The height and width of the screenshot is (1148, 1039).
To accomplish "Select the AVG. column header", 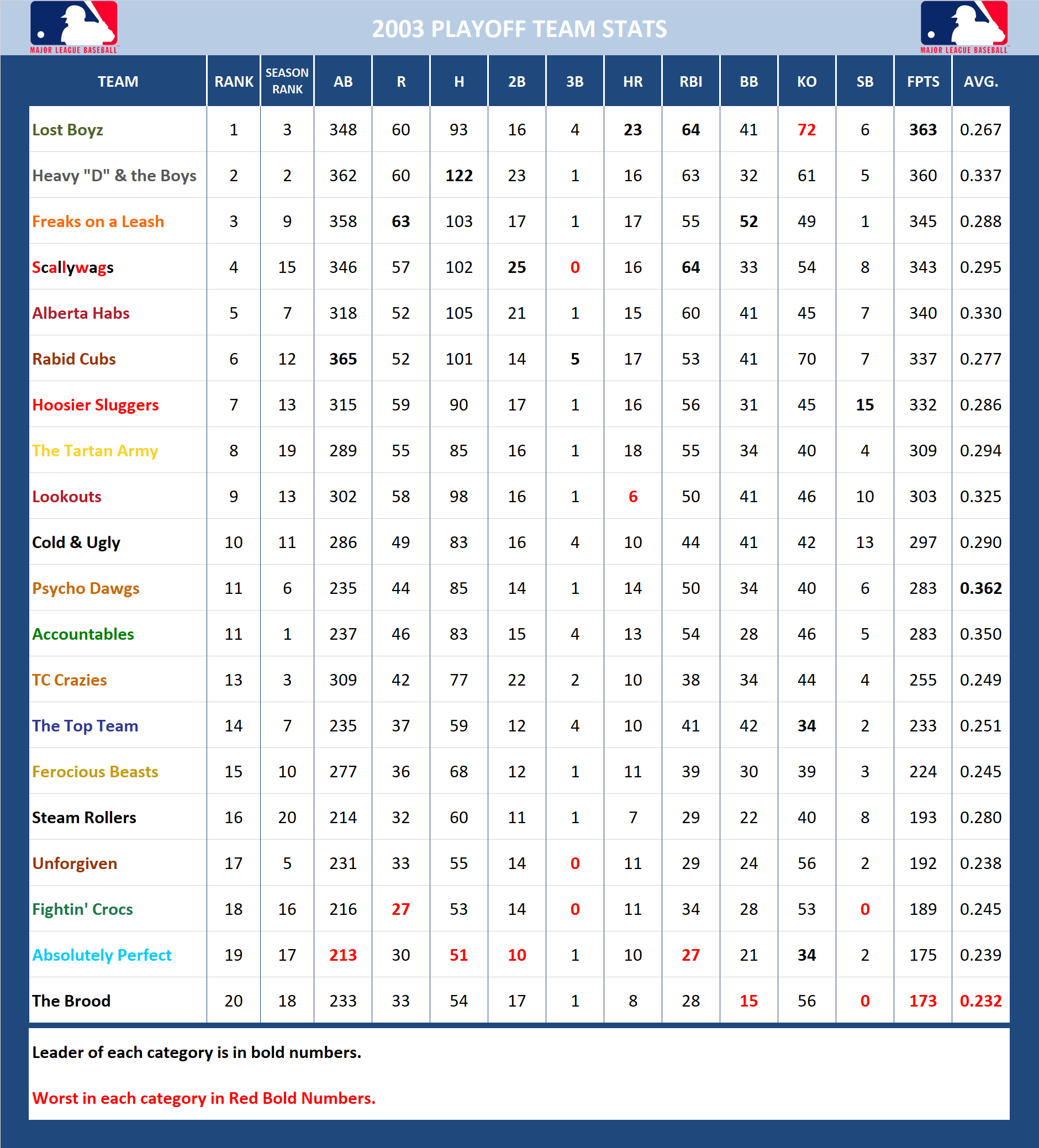I will point(981,81).
